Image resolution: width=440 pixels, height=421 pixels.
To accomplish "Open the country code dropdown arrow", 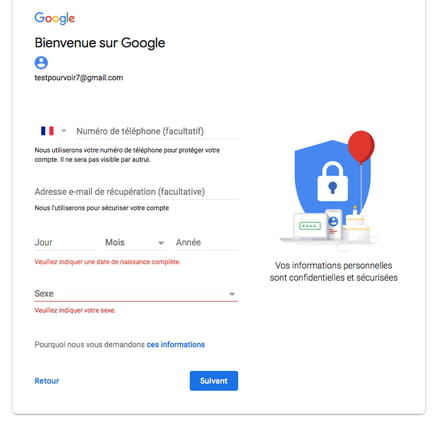I will pyautogui.click(x=64, y=131).
